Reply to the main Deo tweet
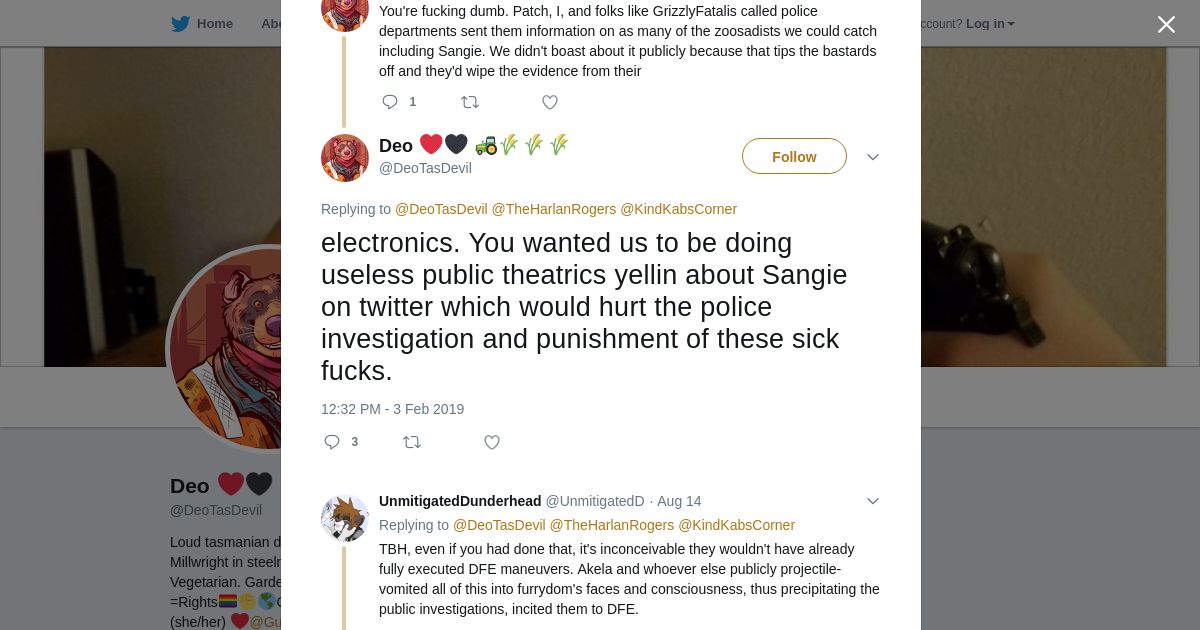This screenshot has height=630, width=1200. [332, 442]
